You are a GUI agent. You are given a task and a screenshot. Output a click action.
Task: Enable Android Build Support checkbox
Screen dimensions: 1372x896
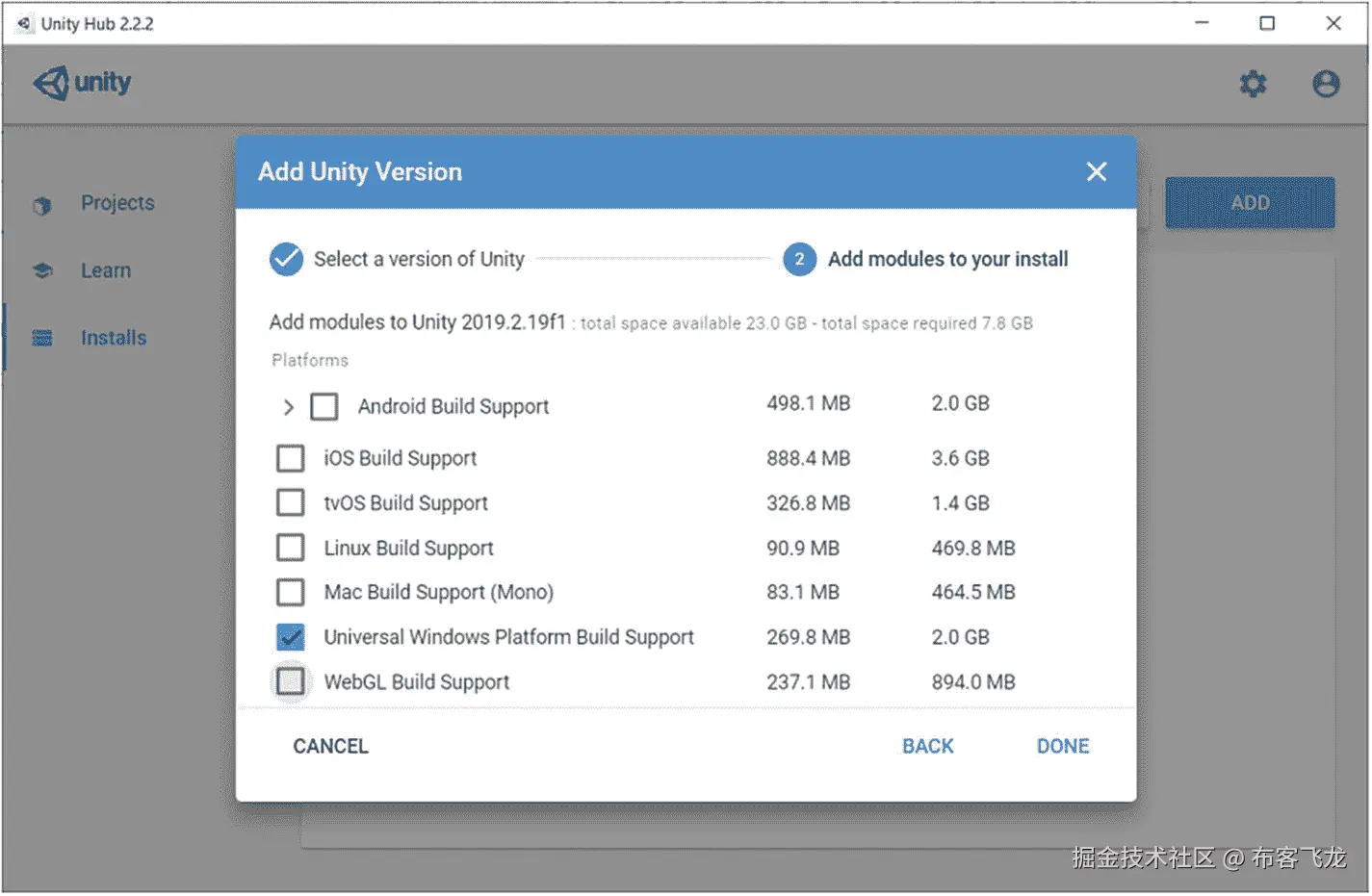[324, 407]
